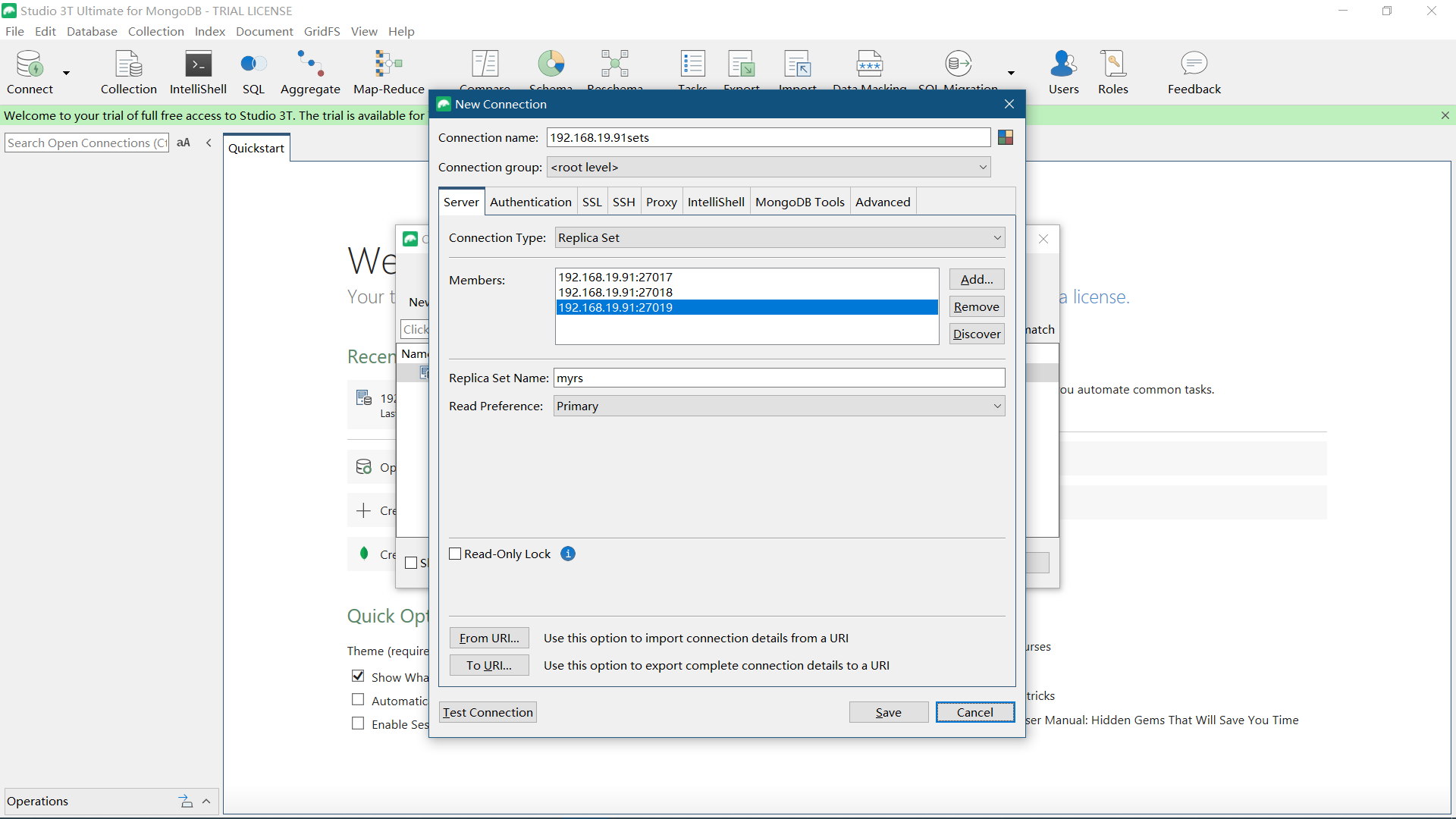Open the Connection group dropdown
1456x819 pixels.
tap(768, 167)
